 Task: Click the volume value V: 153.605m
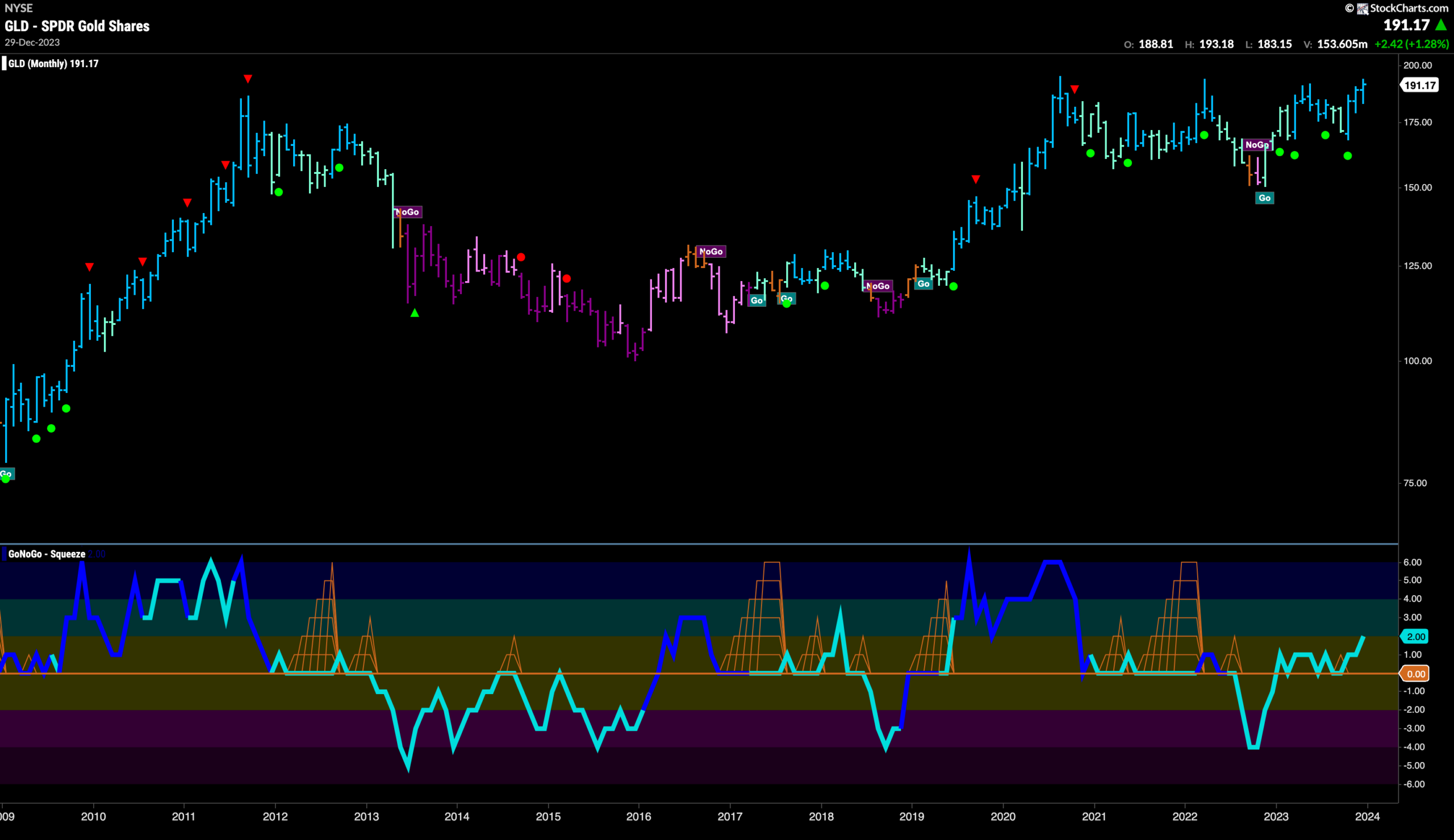pos(1336,44)
